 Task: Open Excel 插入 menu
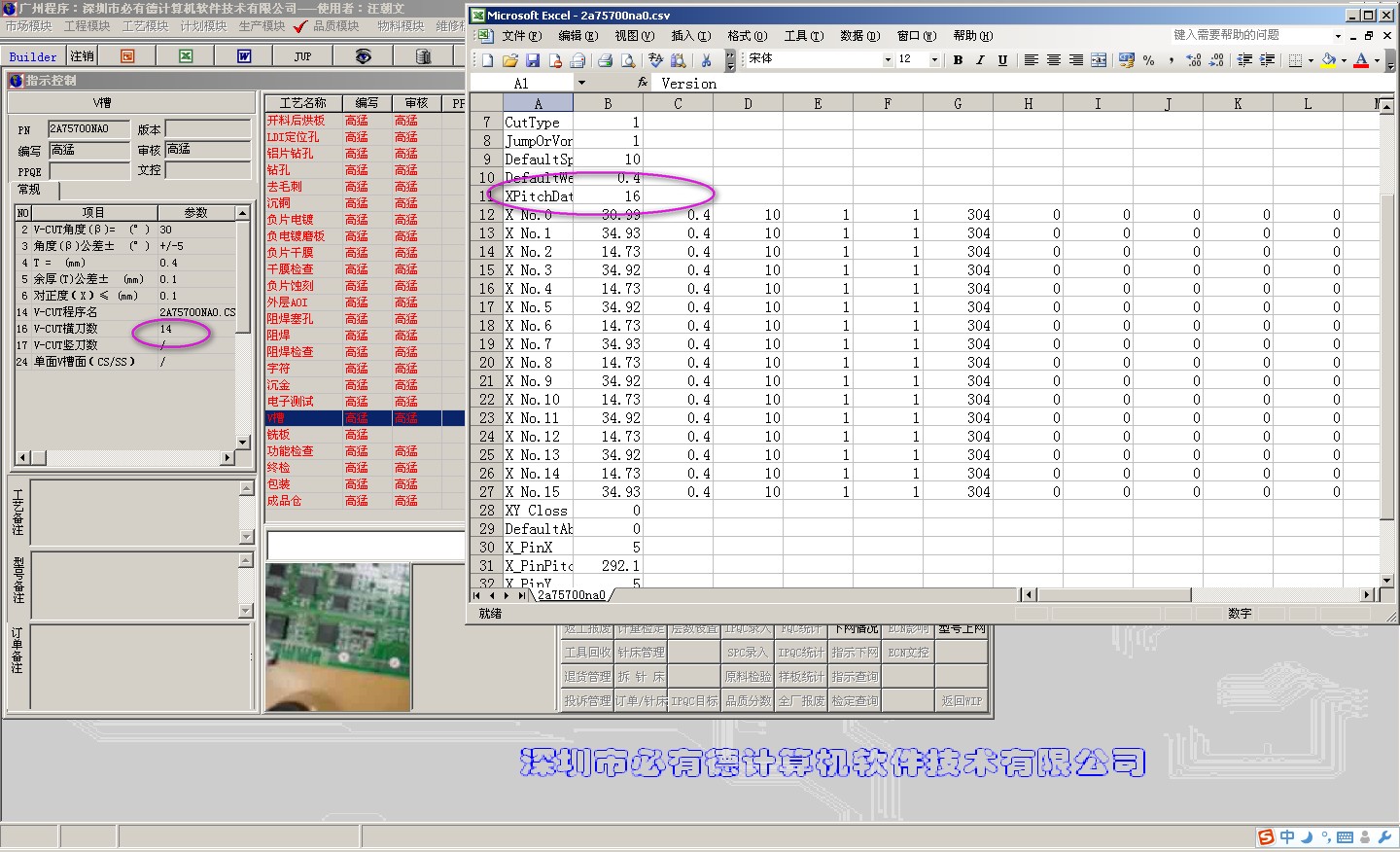coord(690,35)
